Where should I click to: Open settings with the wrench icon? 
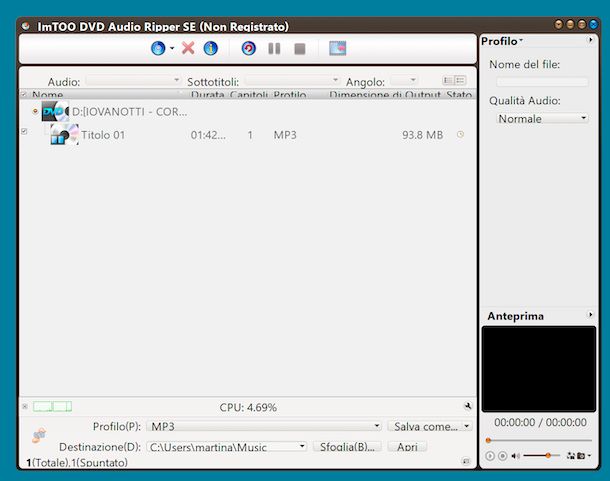click(x=468, y=406)
